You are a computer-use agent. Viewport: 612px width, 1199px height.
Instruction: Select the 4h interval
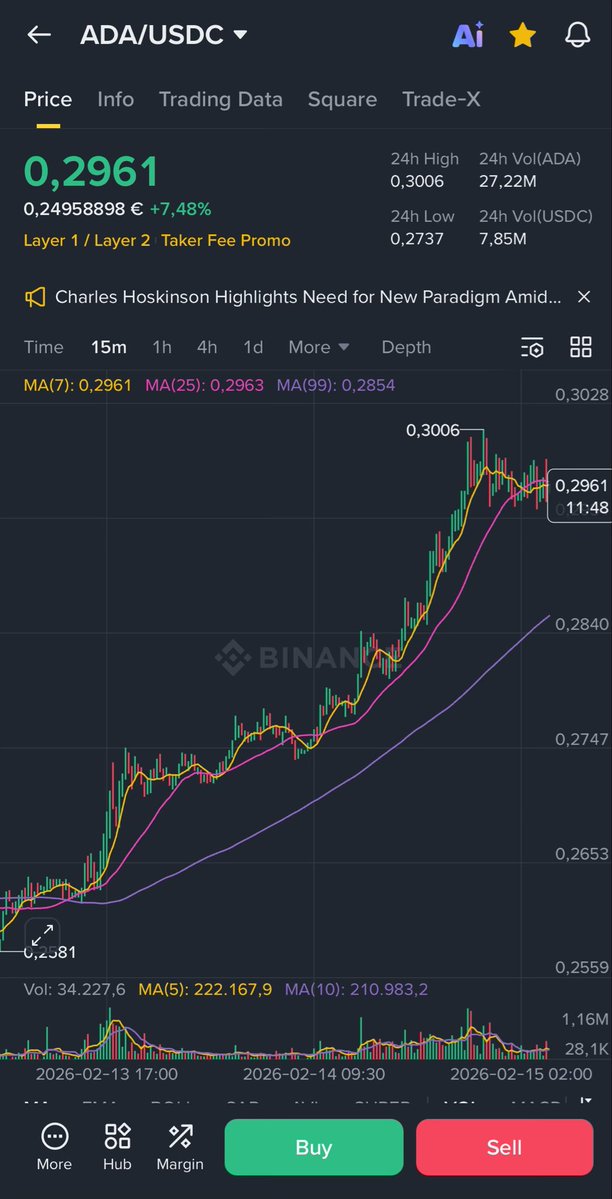[207, 347]
